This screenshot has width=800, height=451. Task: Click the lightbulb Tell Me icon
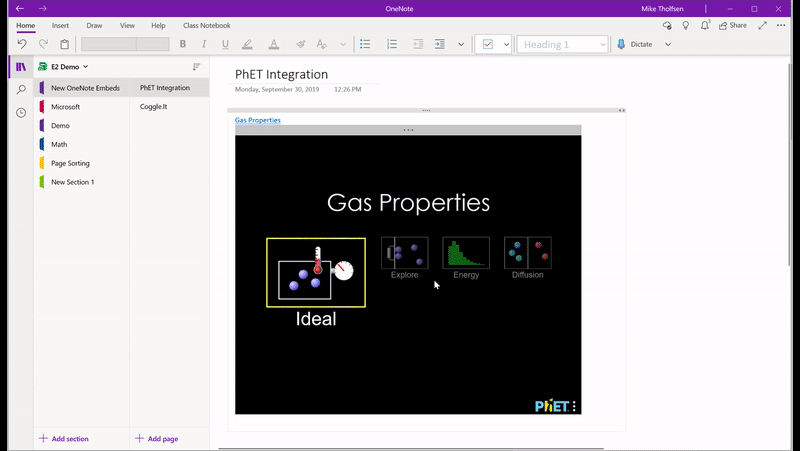[x=686, y=26]
